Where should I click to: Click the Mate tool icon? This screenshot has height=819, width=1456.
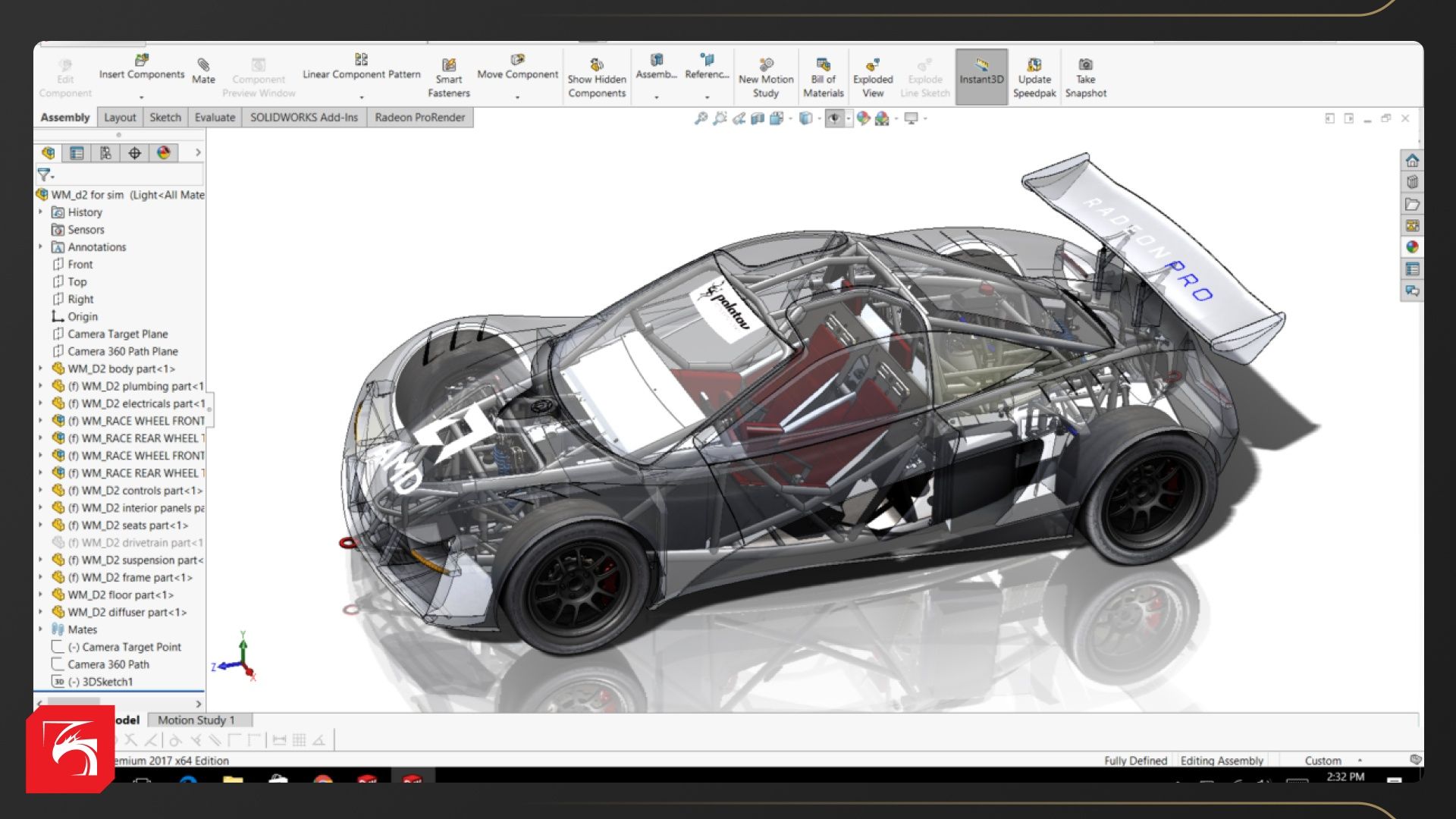(x=203, y=65)
